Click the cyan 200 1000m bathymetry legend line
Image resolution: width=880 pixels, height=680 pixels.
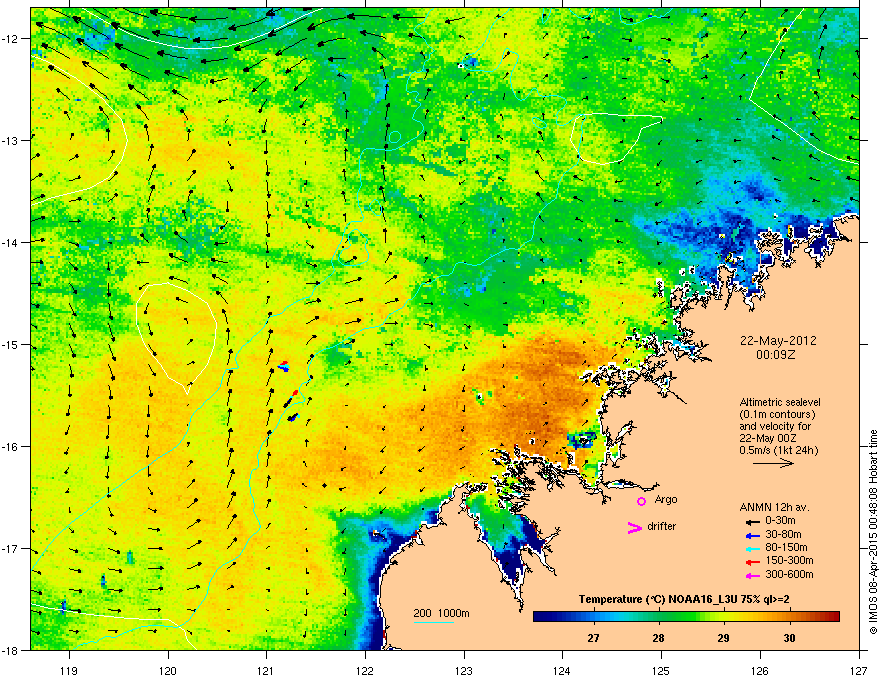click(433, 622)
